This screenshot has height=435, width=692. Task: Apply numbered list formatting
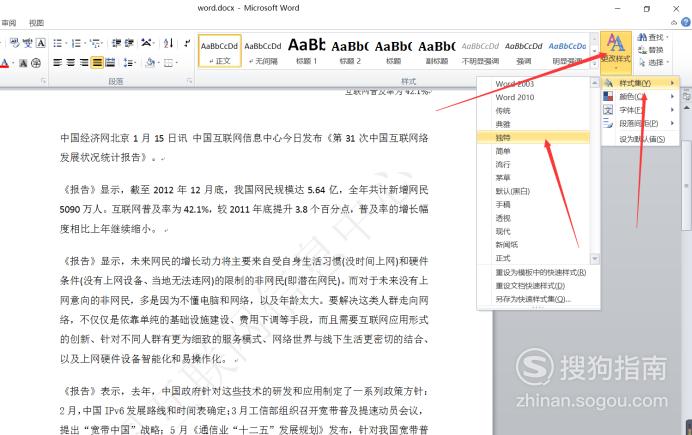click(x=76, y=43)
